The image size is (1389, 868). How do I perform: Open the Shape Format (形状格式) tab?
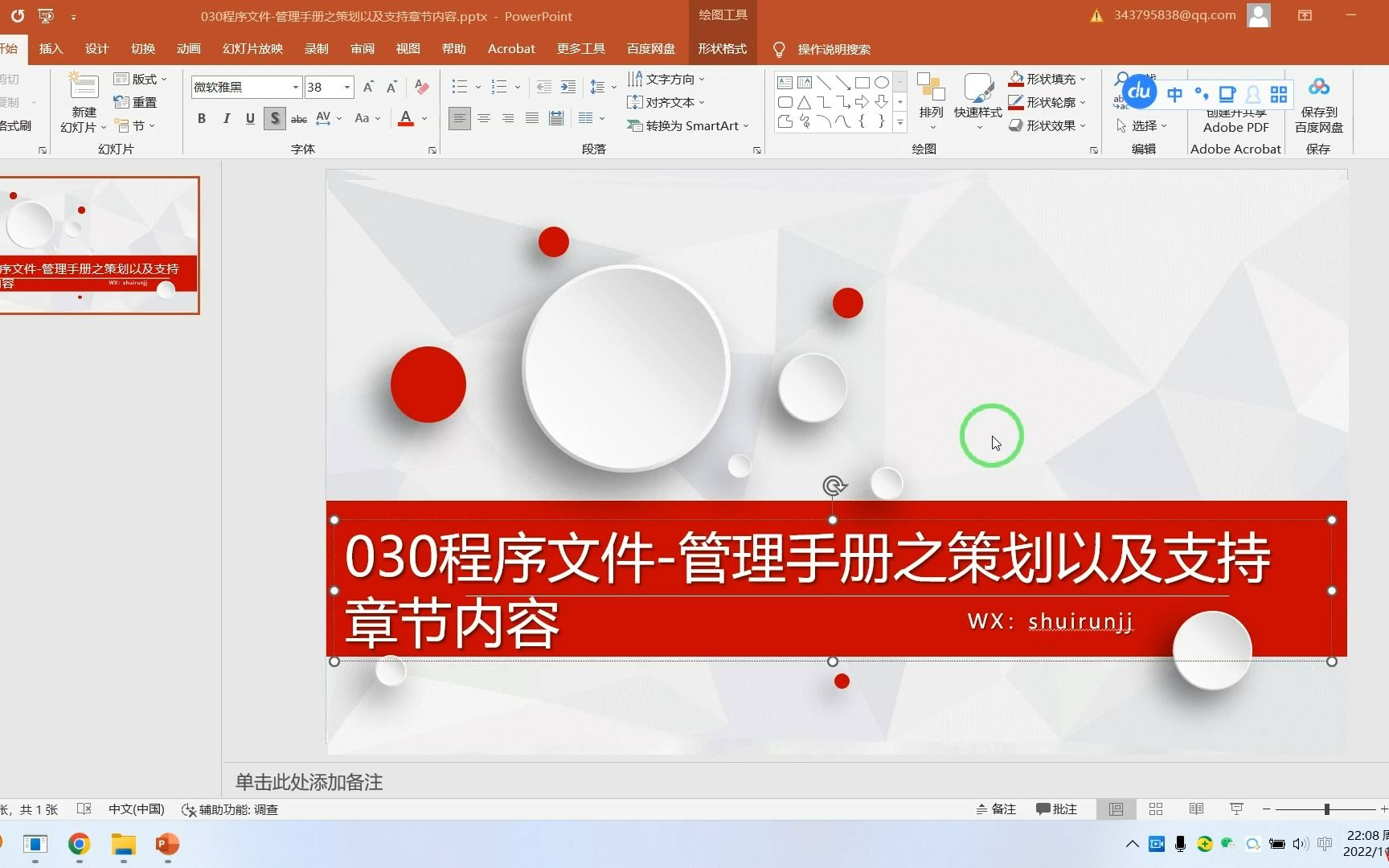[722, 49]
